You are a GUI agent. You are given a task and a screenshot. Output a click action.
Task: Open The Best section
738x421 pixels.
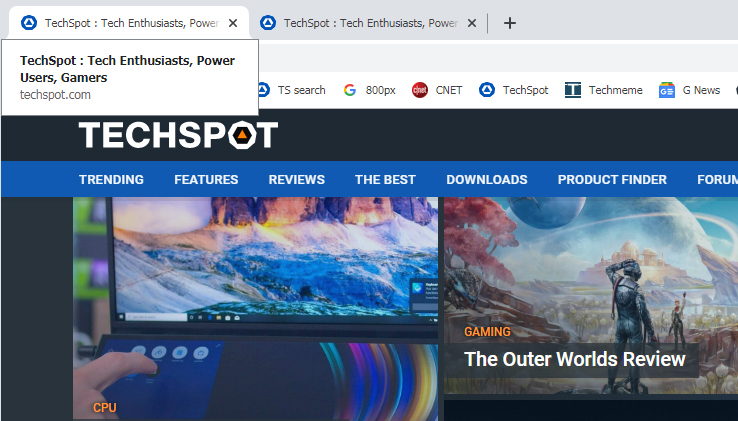pyautogui.click(x=385, y=179)
